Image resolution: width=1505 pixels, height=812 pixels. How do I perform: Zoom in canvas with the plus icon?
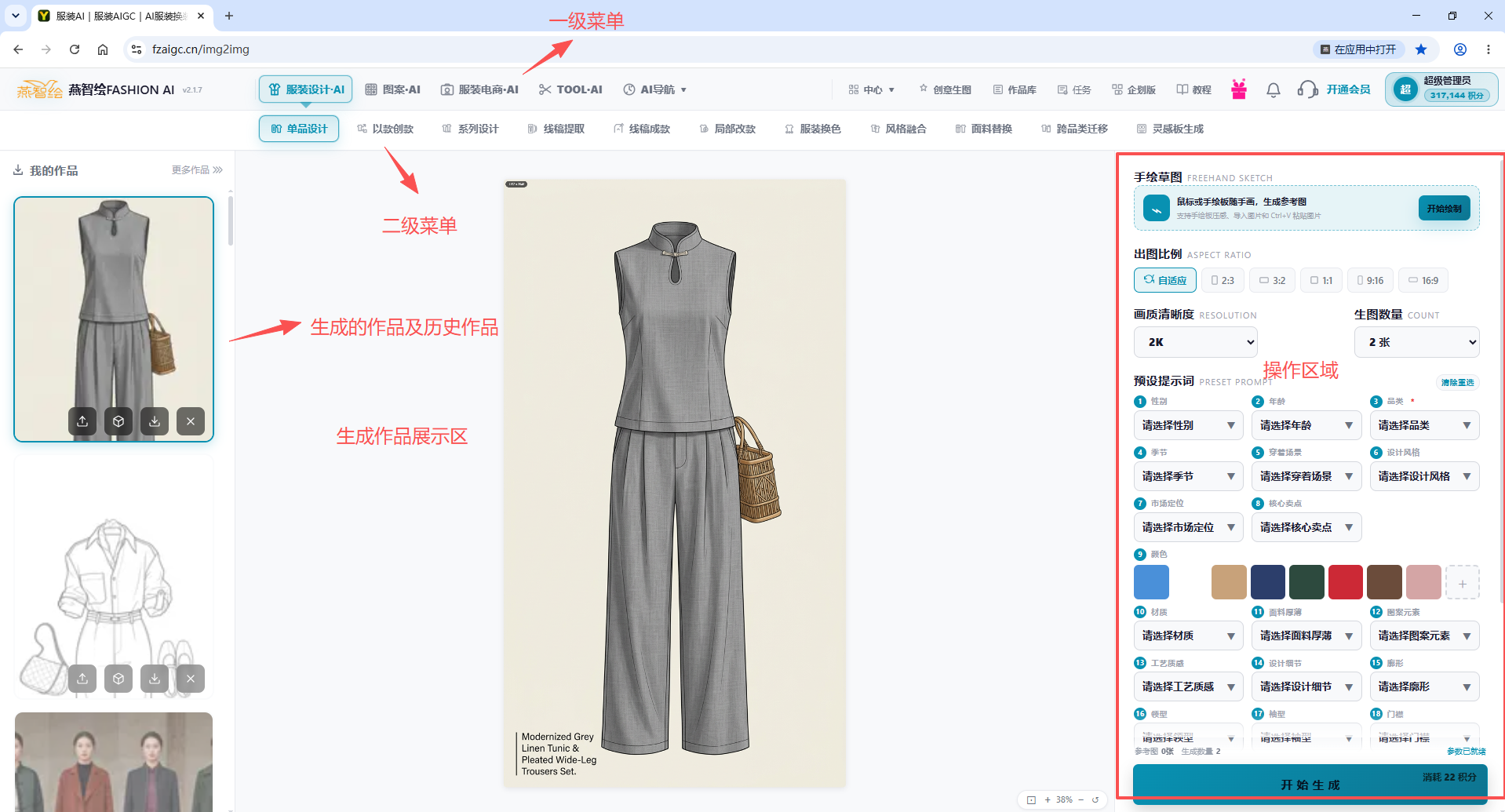[x=1048, y=799]
